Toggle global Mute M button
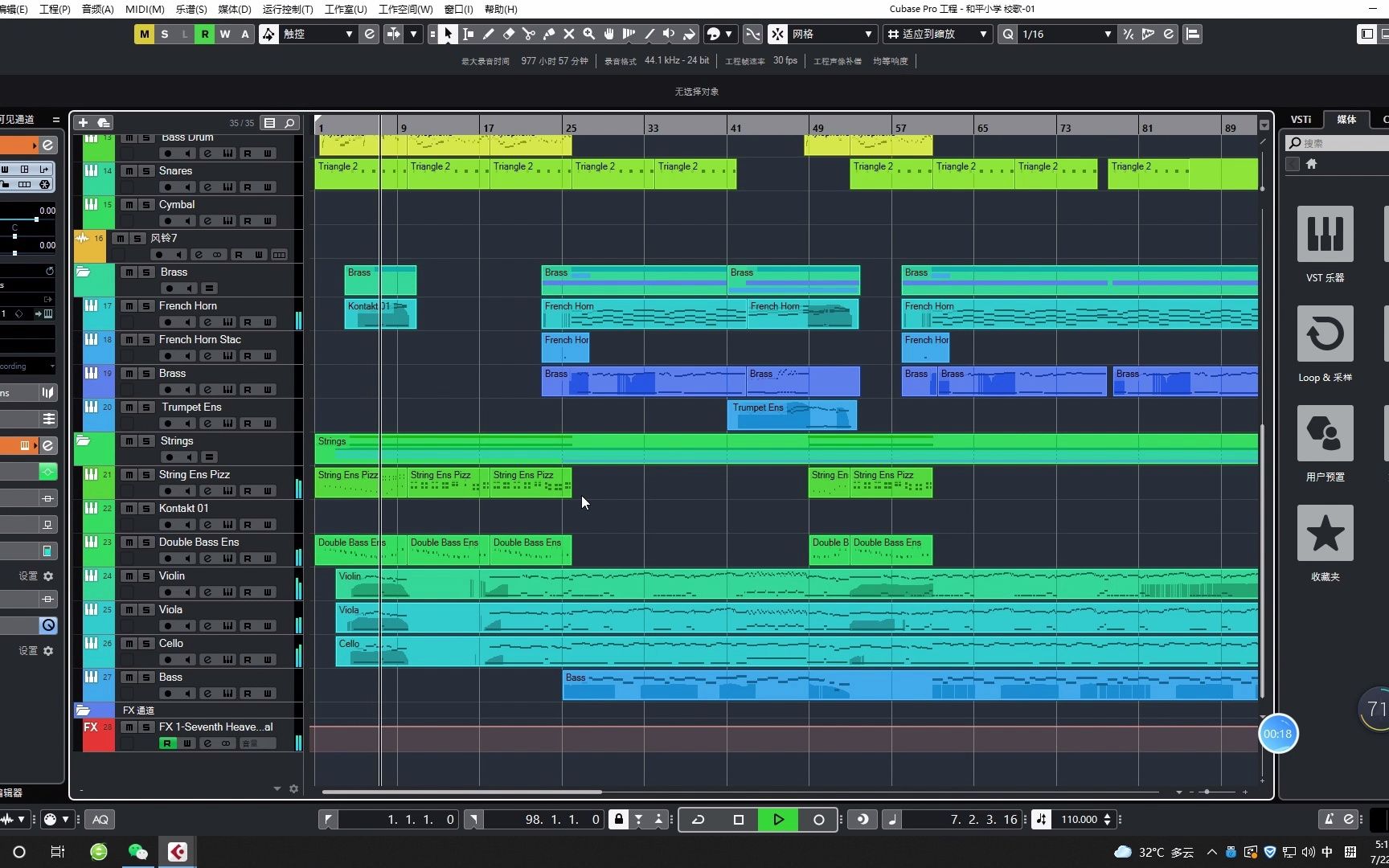The height and width of the screenshot is (868, 1389). (x=144, y=34)
